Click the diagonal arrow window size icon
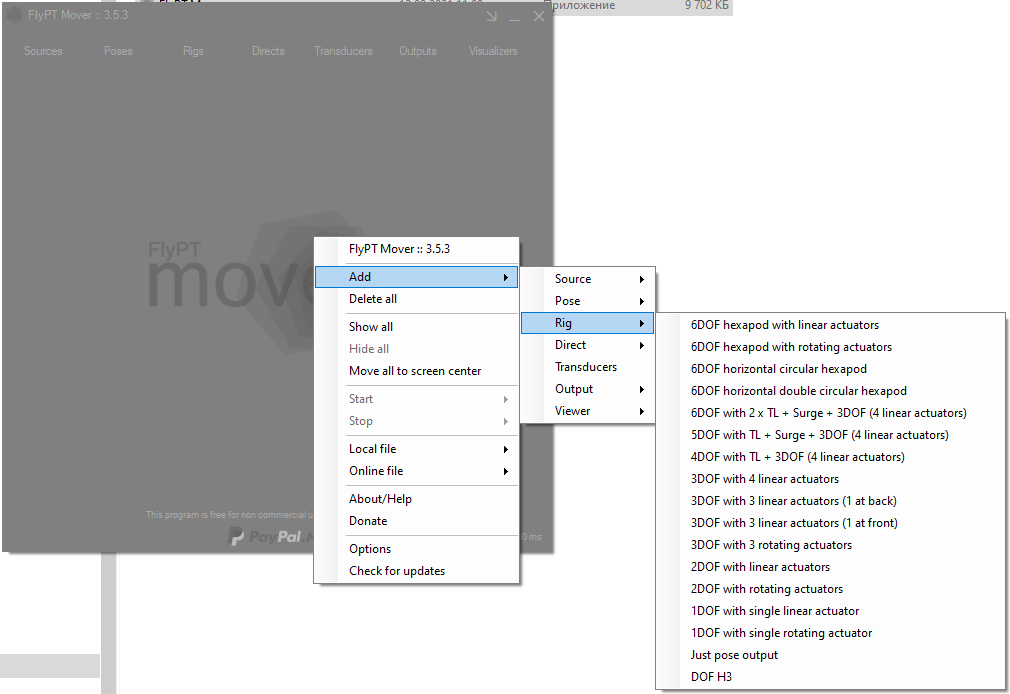This screenshot has height=694, width=1010. pyautogui.click(x=491, y=16)
